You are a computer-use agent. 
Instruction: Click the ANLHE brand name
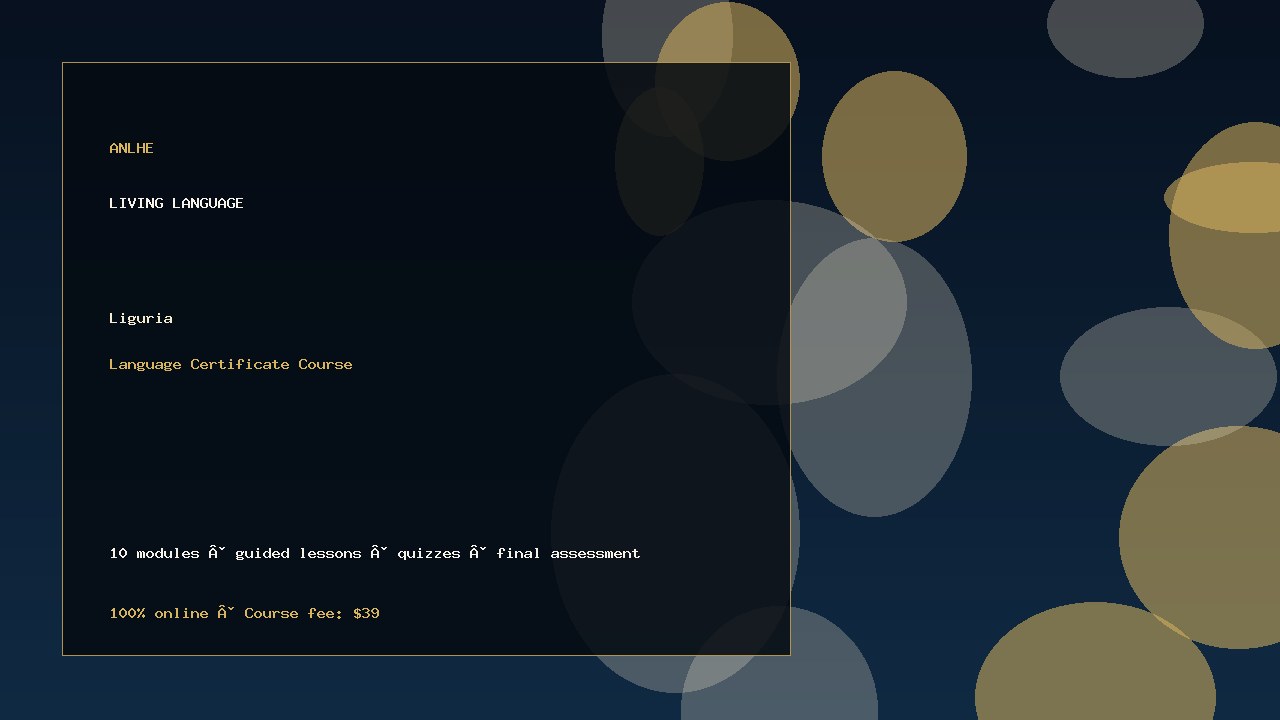131,148
